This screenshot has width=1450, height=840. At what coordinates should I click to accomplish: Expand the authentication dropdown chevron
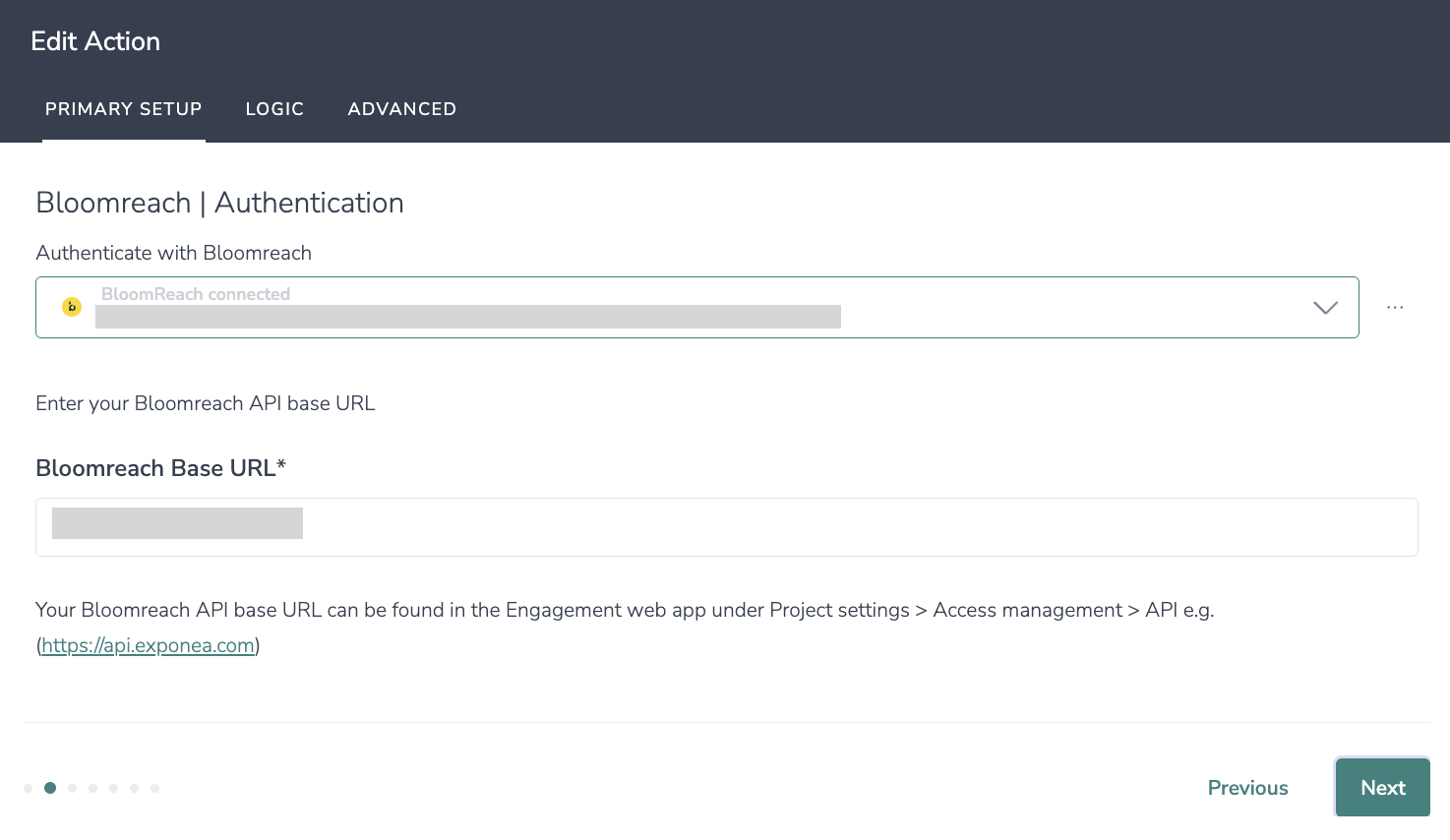[1325, 308]
